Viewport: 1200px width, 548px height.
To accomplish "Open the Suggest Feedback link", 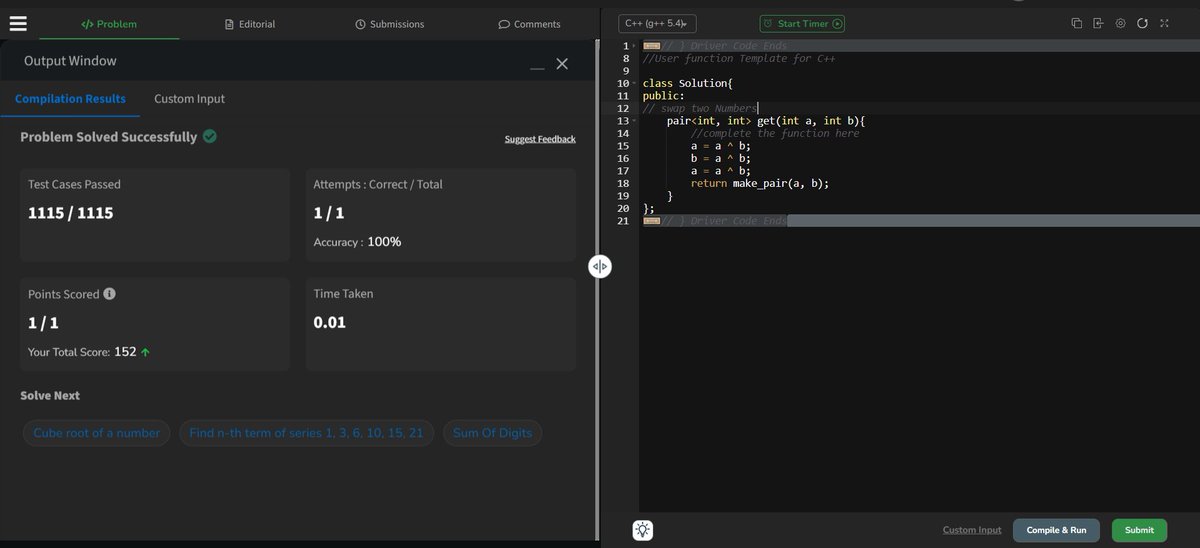I will point(540,139).
